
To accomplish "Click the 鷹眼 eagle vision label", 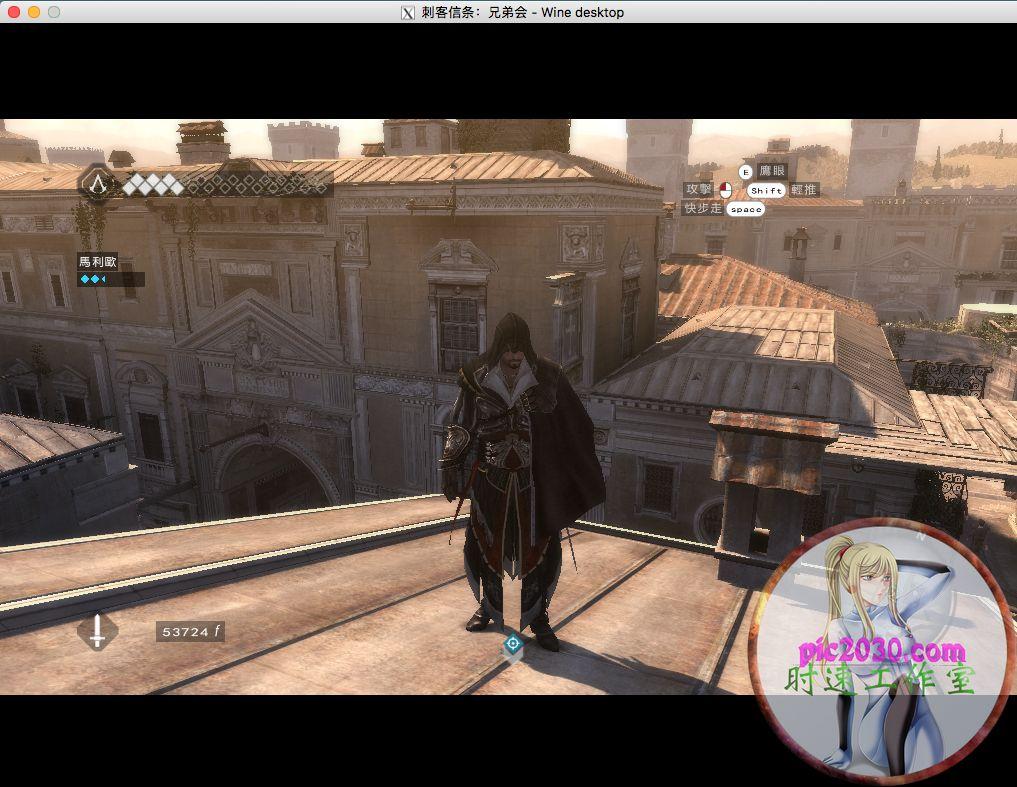I will pyautogui.click(x=772, y=172).
